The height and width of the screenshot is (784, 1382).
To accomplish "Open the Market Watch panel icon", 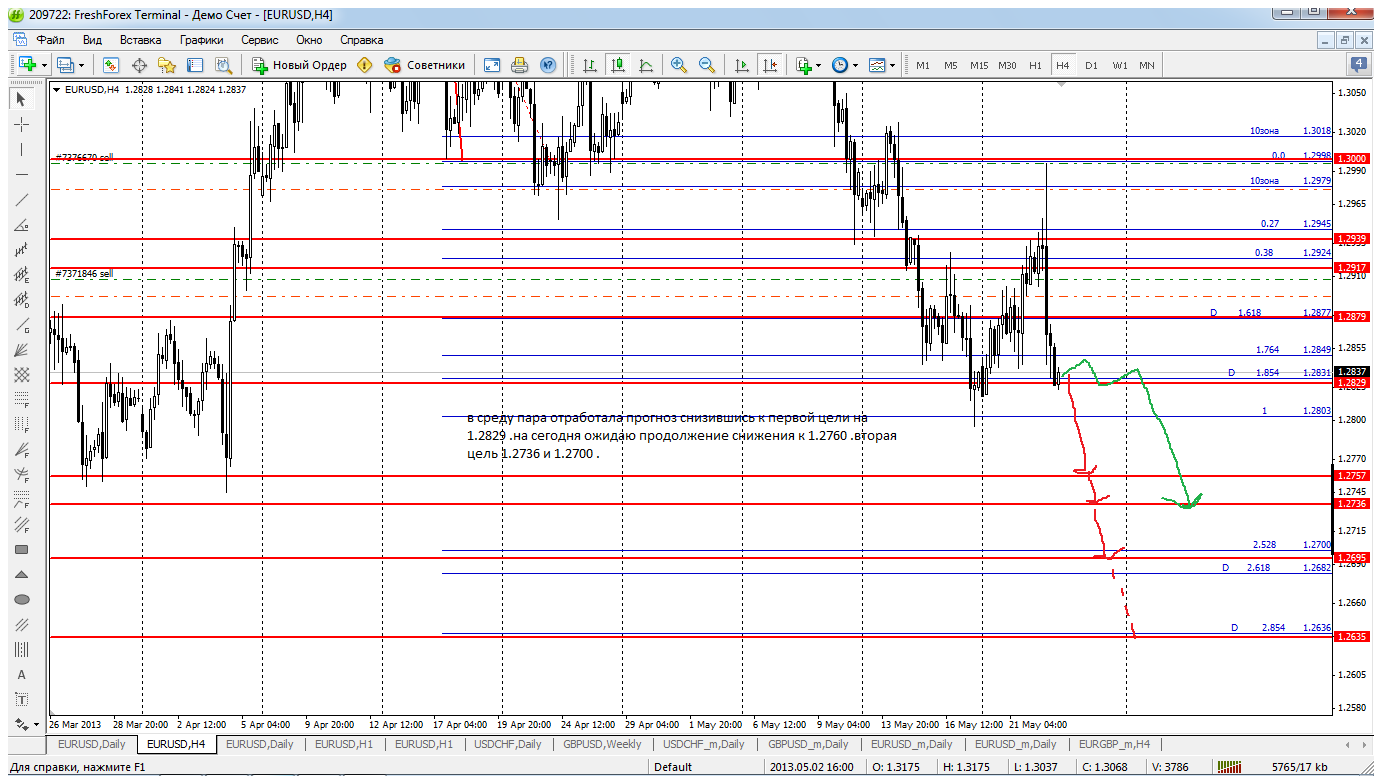I will pyautogui.click(x=111, y=65).
